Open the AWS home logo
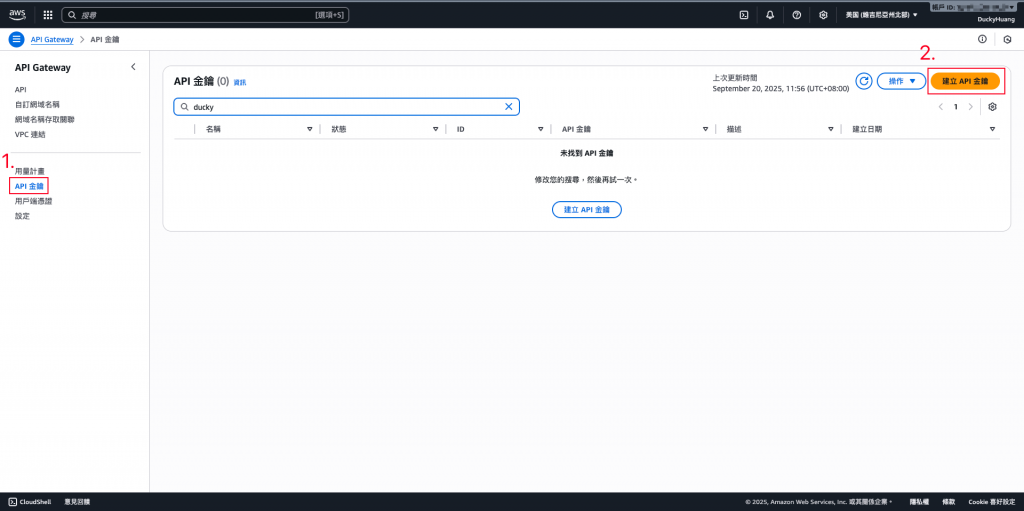This screenshot has width=1024, height=511. 17,14
